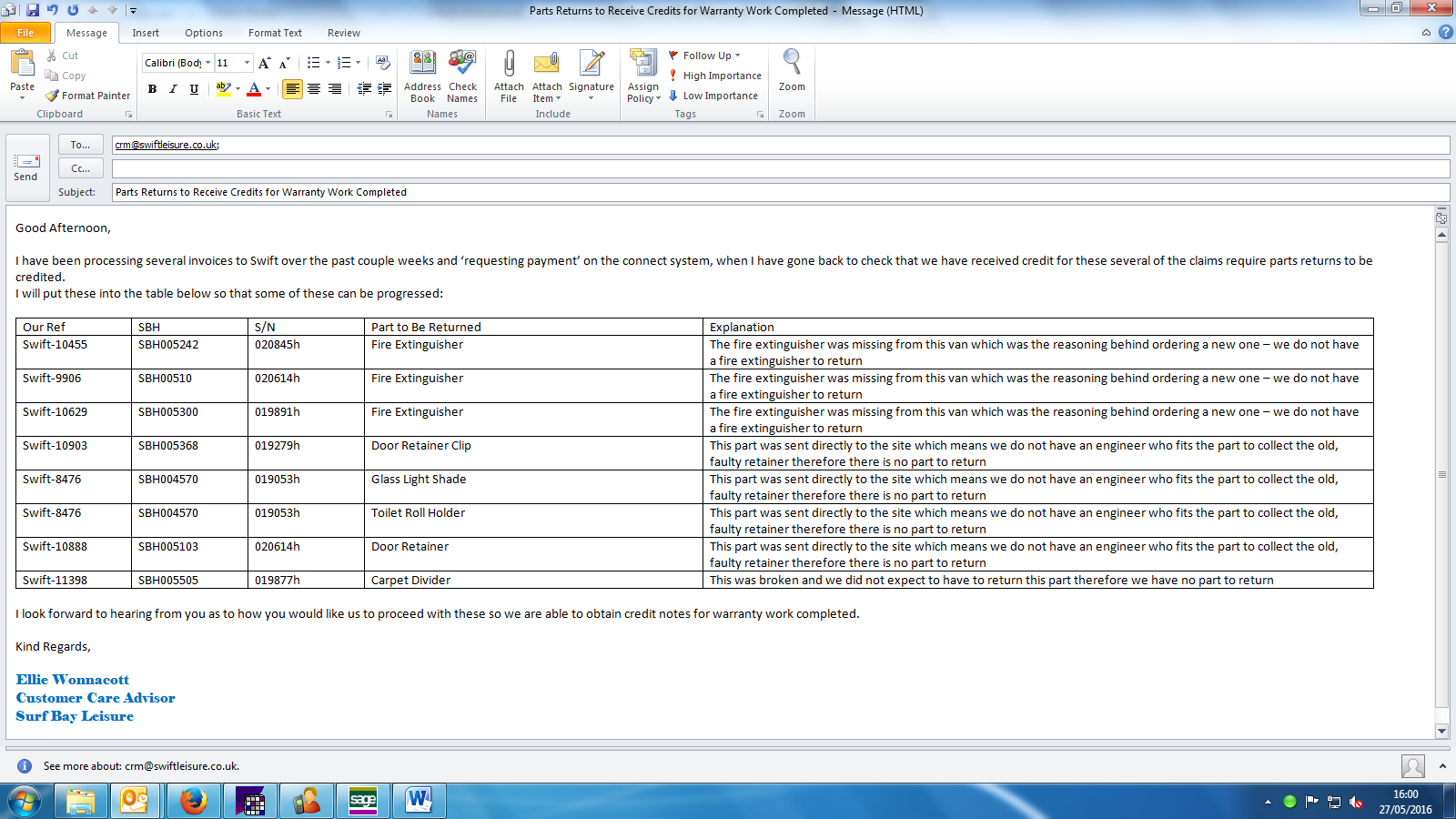Open the Clipboard dialog launcher
The image size is (1456, 819).
(x=128, y=115)
